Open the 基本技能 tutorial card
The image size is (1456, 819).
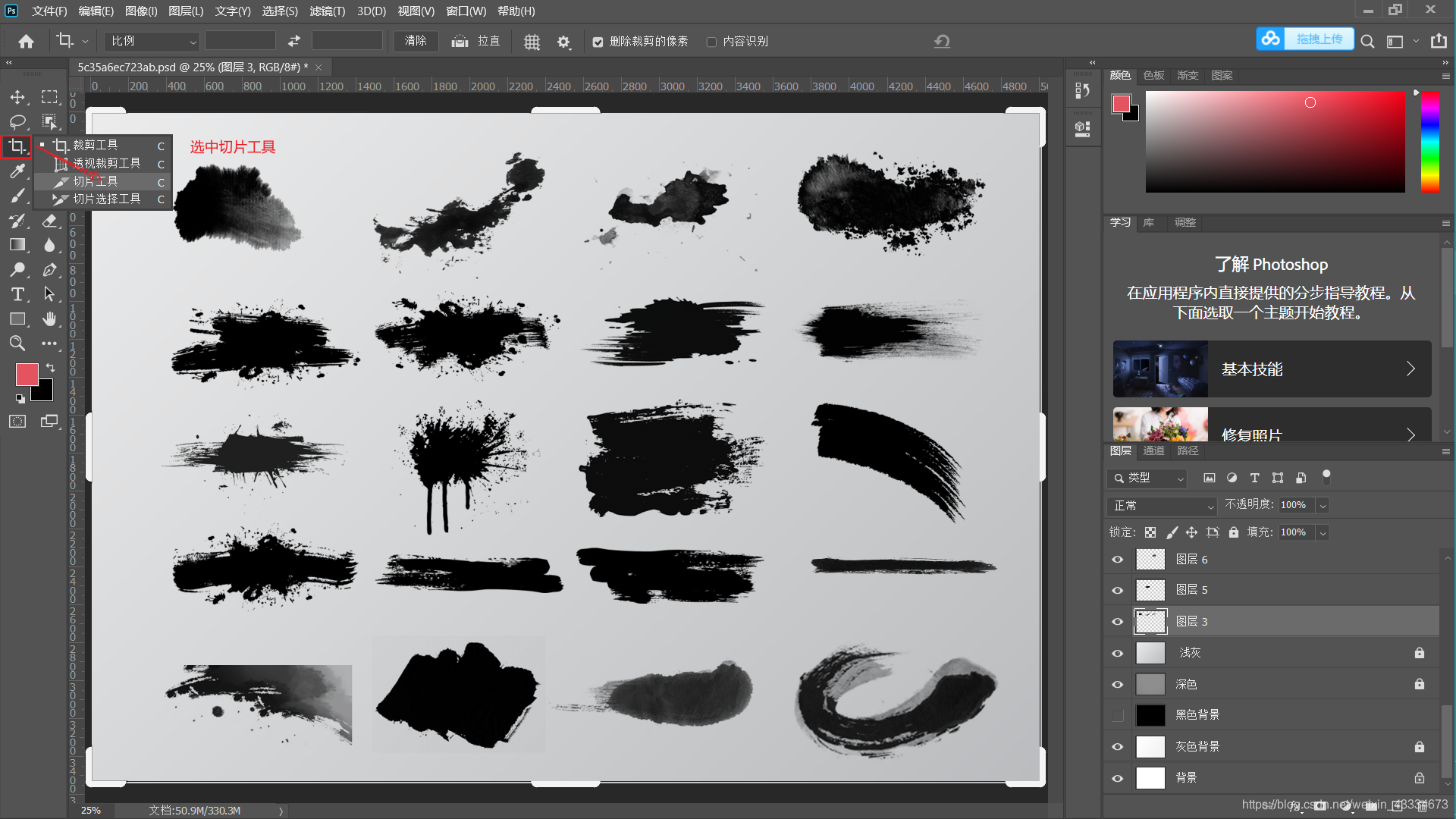pyautogui.click(x=1272, y=369)
